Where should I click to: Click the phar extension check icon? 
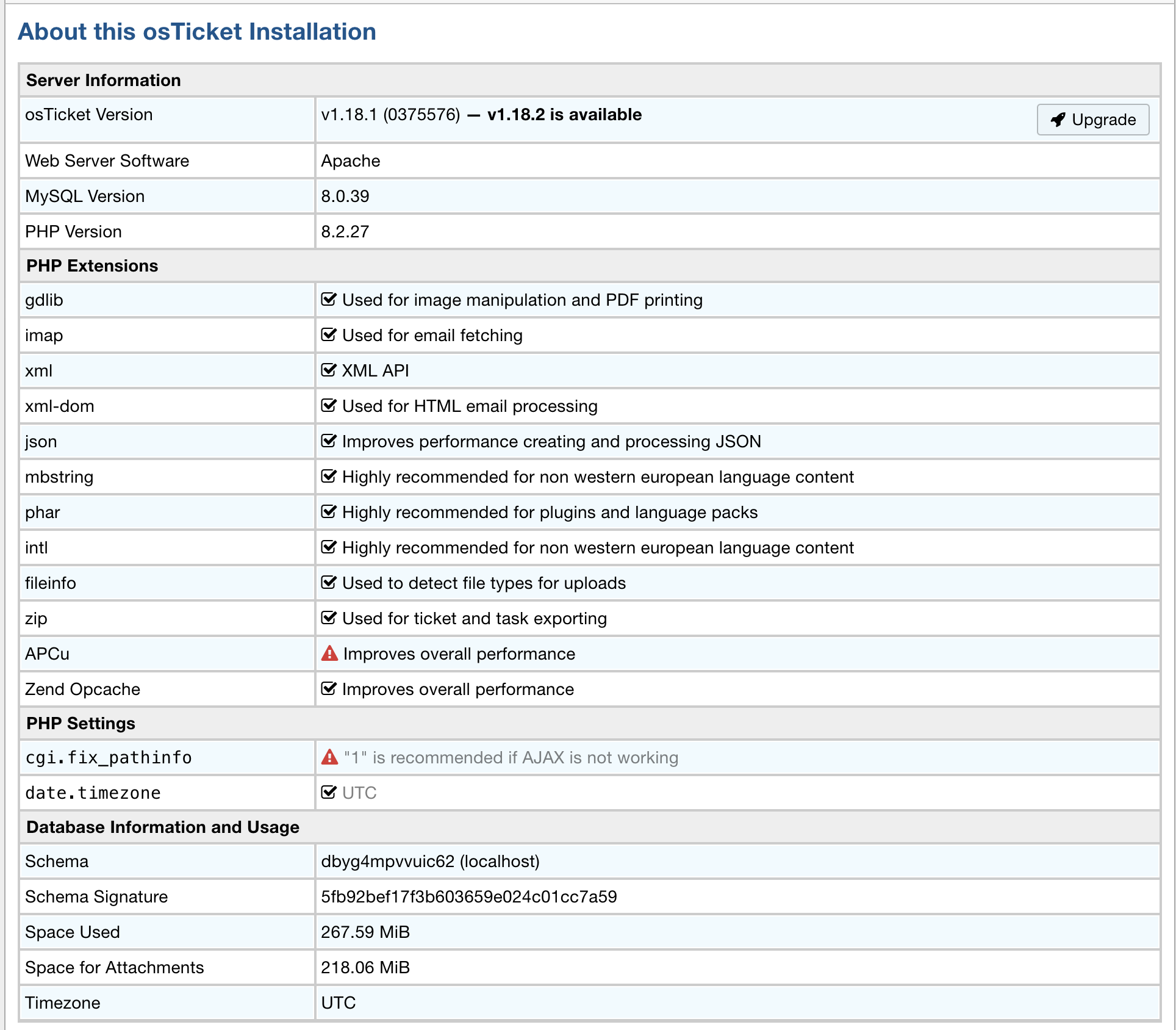pyautogui.click(x=329, y=512)
